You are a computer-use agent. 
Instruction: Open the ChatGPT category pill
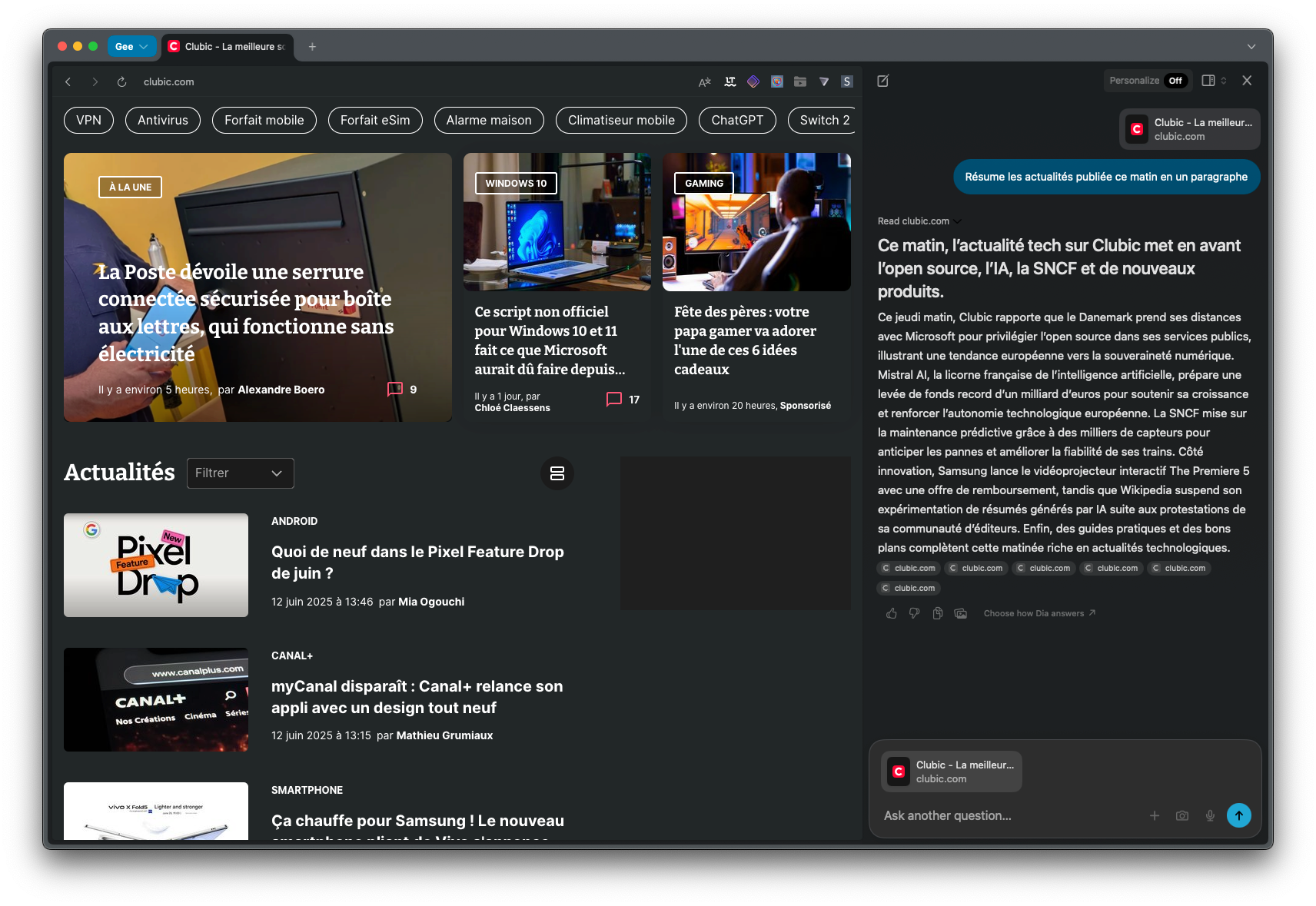point(736,120)
